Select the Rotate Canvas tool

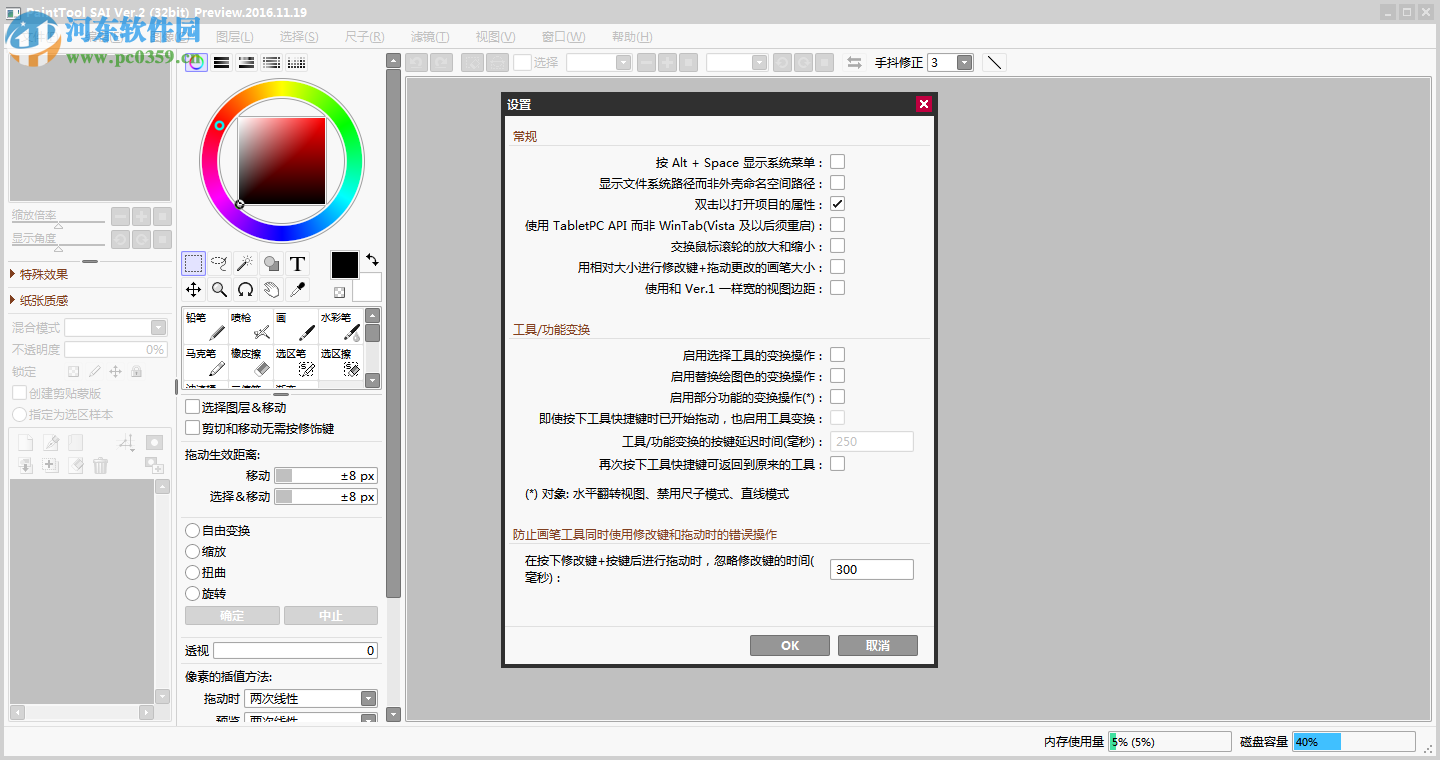(x=246, y=289)
